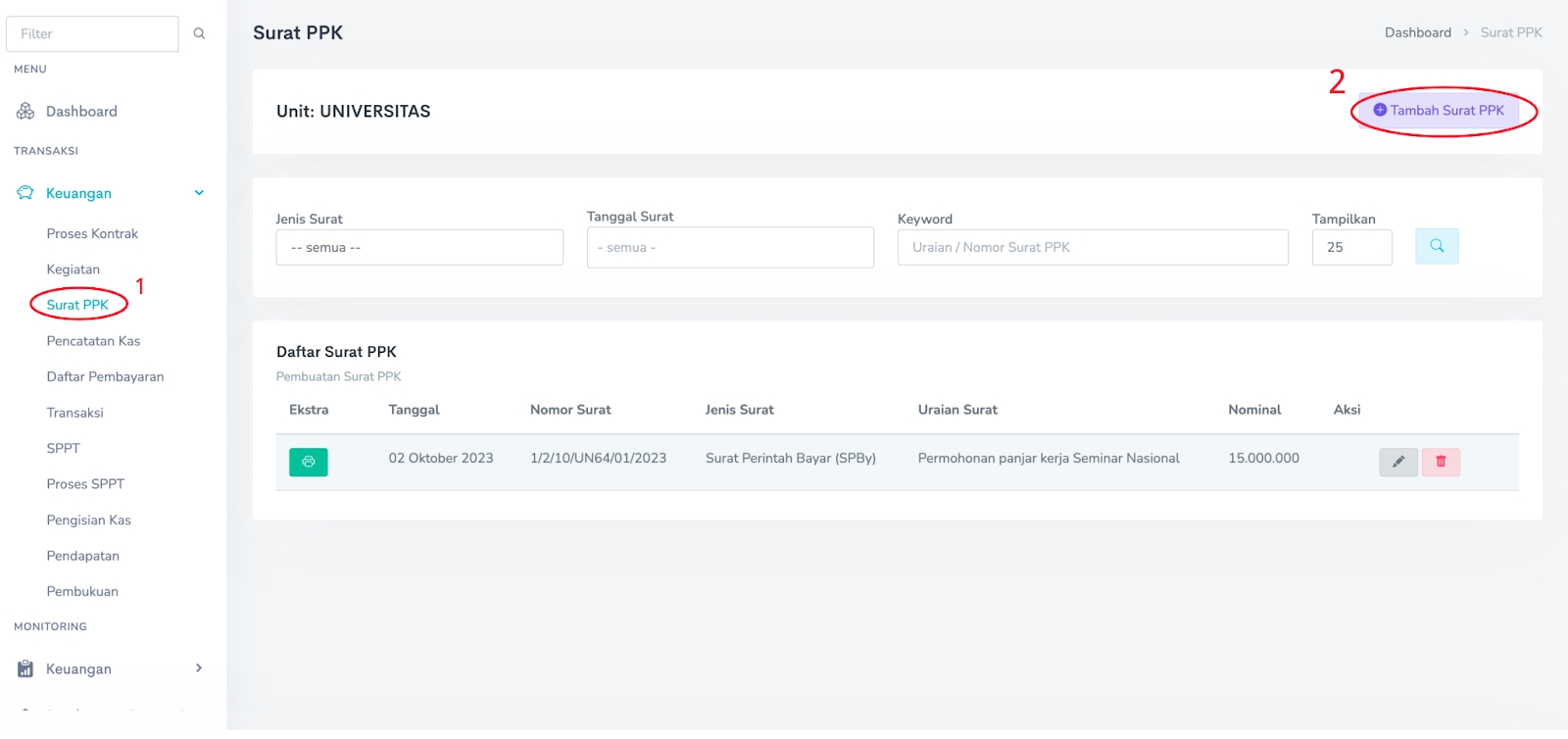Delete the surat using red trash icon

point(1441,462)
